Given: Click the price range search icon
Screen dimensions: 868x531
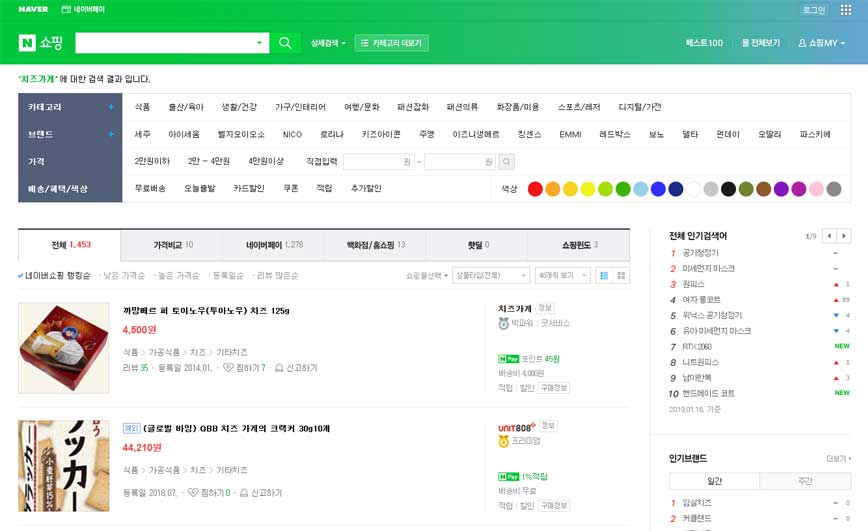Looking at the screenshot, I should (506, 162).
